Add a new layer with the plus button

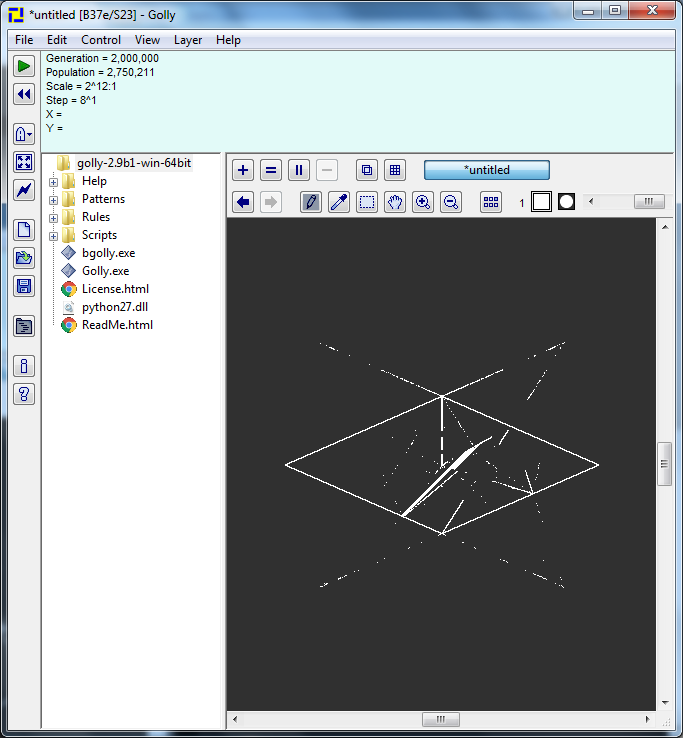click(x=243, y=170)
